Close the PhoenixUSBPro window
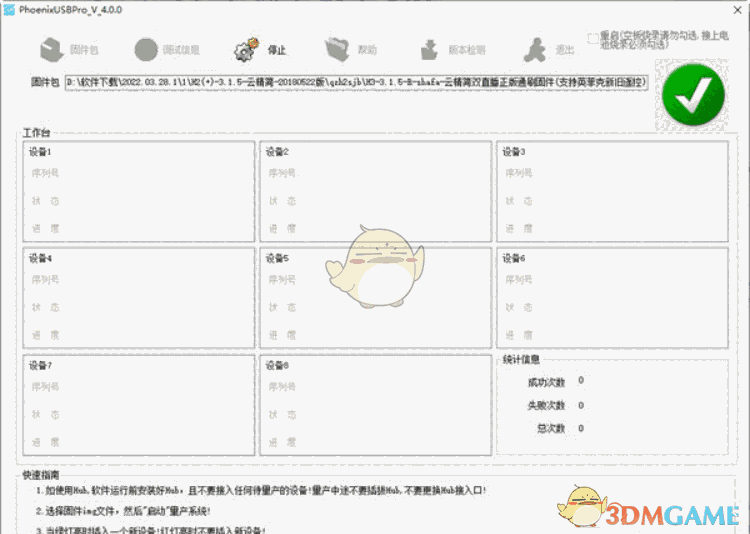 pyautogui.click(x=737, y=10)
